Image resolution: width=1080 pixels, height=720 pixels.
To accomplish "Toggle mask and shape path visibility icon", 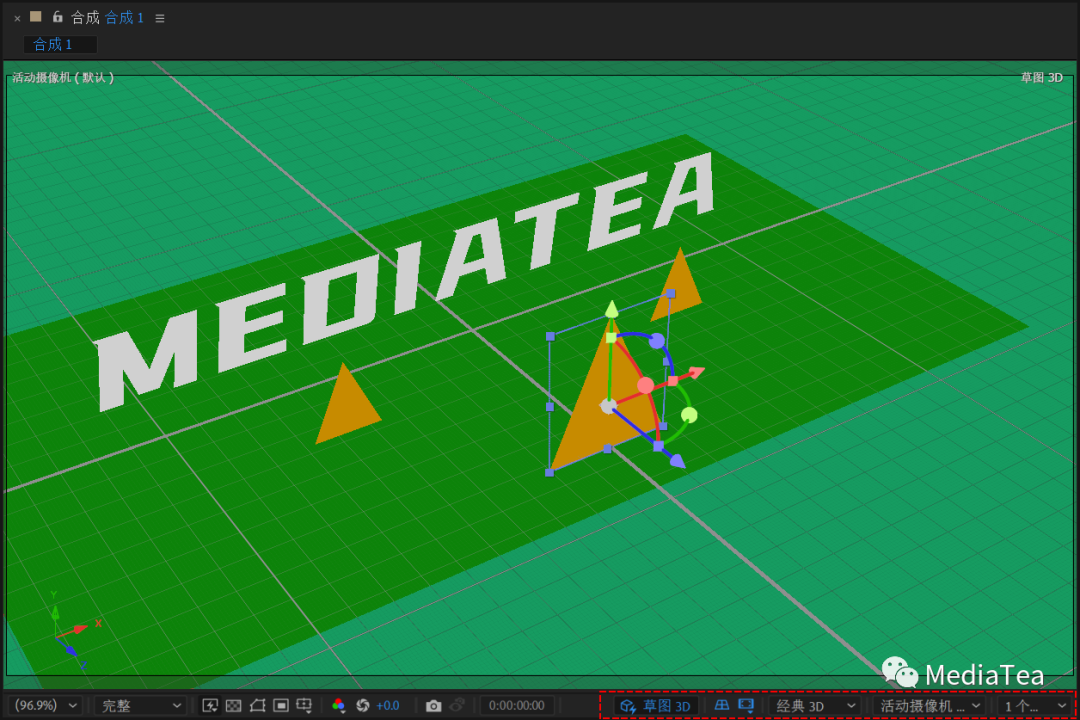I will point(257,706).
